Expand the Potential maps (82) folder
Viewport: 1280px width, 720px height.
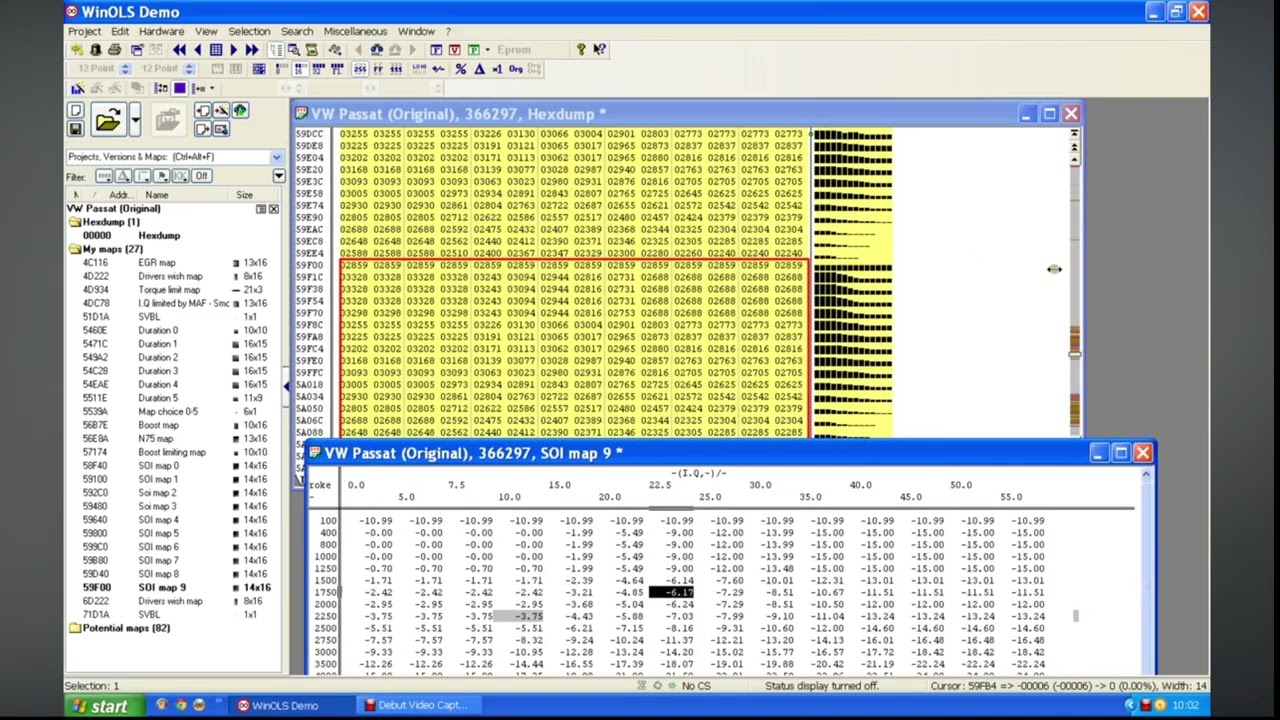[x=75, y=628]
